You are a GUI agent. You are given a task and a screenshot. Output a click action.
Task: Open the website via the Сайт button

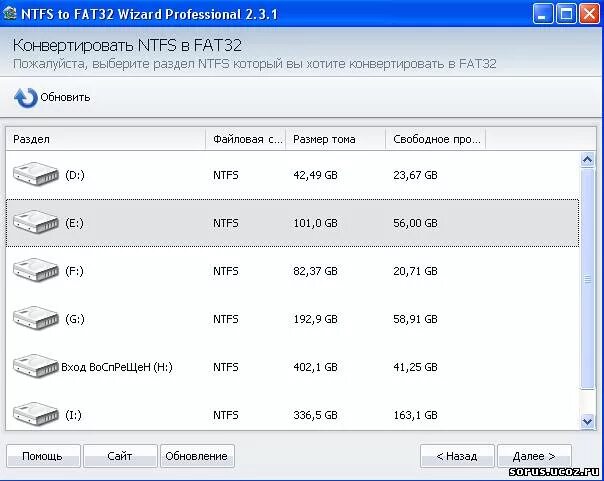[120, 456]
